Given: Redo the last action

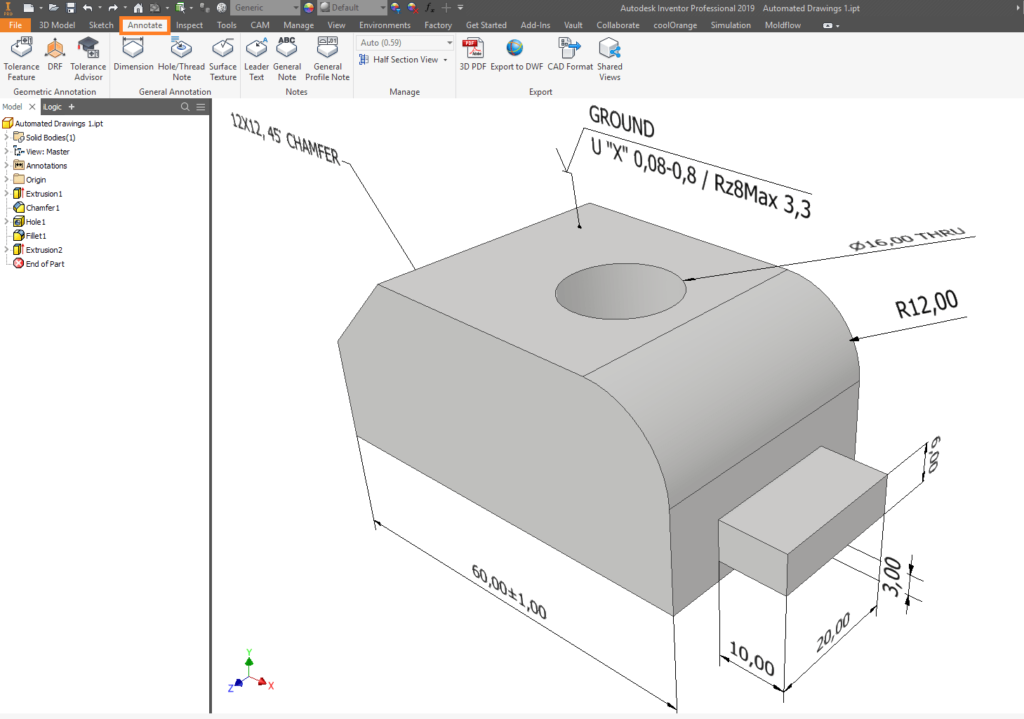Looking at the screenshot, I should point(112,8).
